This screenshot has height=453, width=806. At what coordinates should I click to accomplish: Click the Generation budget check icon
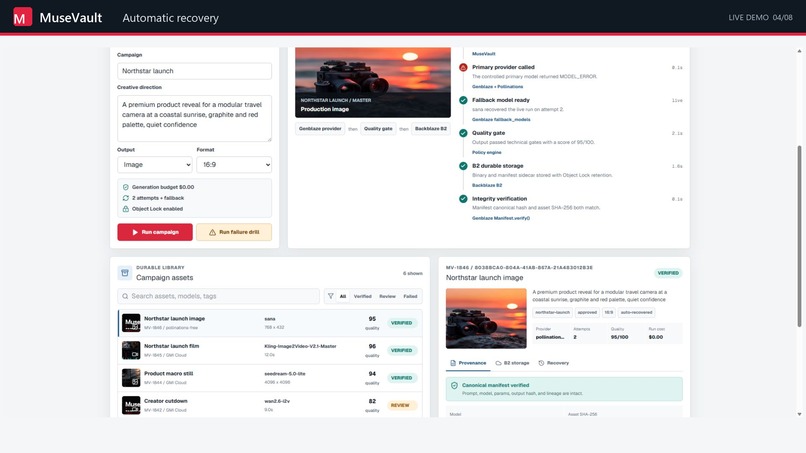[x=125, y=187]
